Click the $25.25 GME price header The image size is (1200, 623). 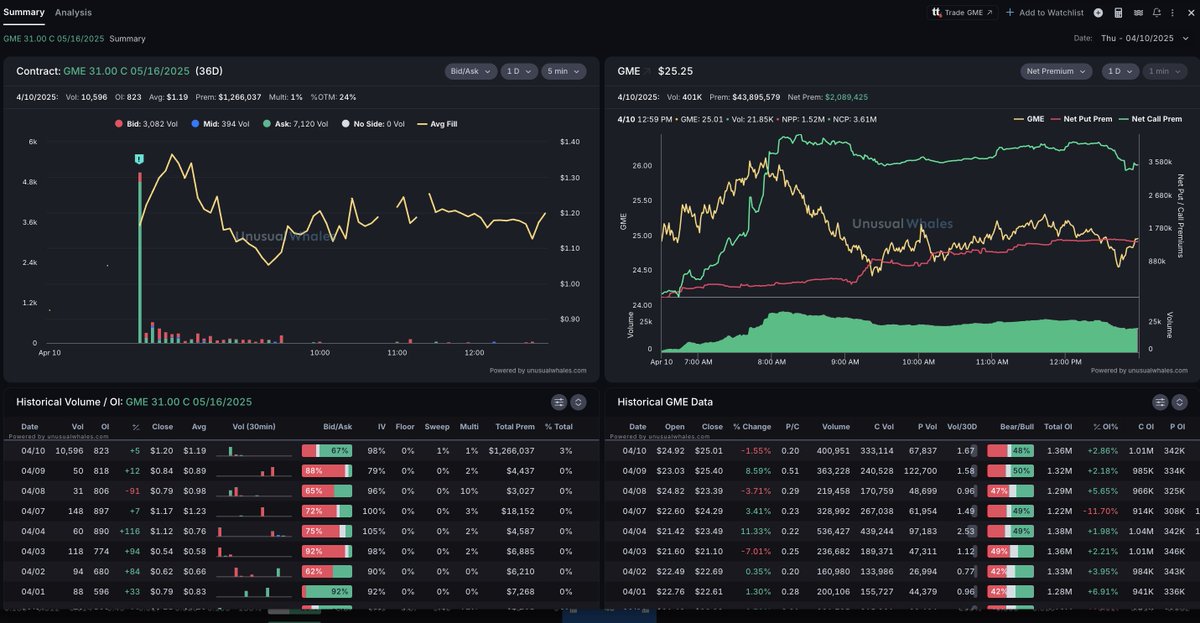point(675,71)
